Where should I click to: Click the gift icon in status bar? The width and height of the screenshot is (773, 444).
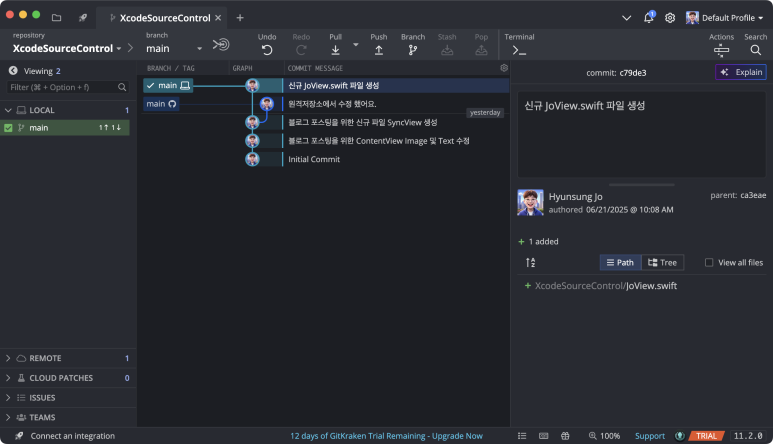click(x=565, y=436)
